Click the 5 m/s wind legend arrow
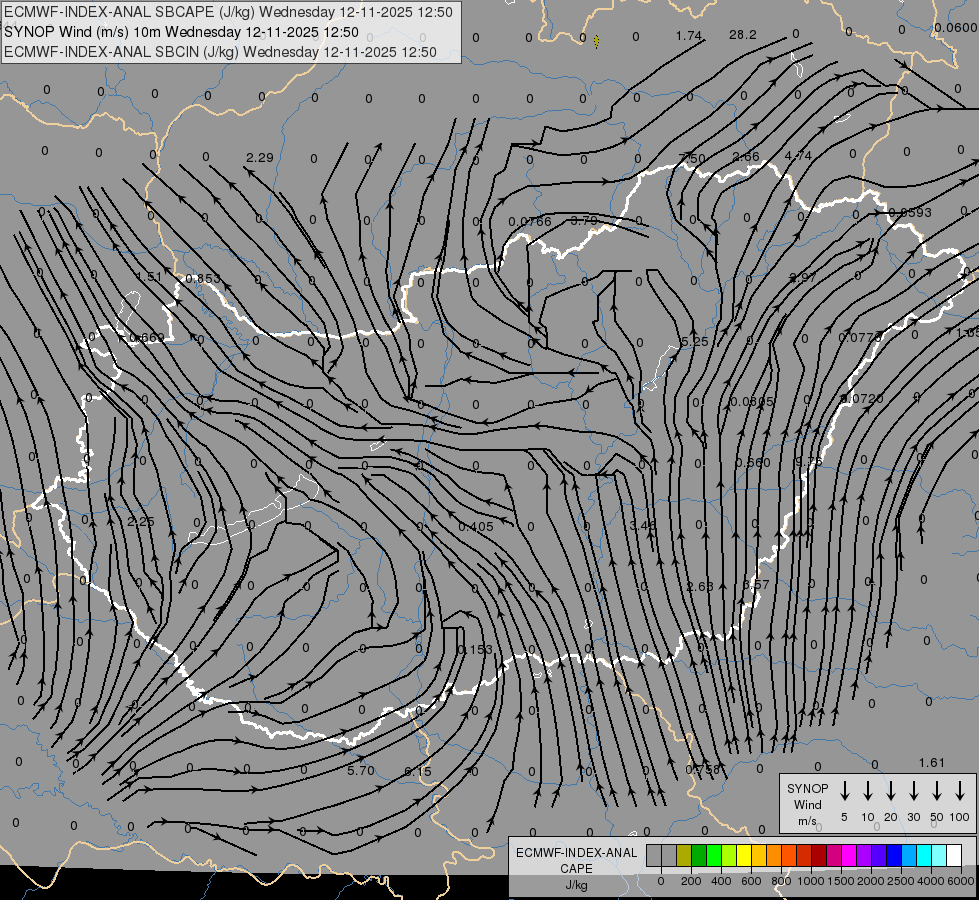The width and height of the screenshot is (979, 900). [x=844, y=791]
